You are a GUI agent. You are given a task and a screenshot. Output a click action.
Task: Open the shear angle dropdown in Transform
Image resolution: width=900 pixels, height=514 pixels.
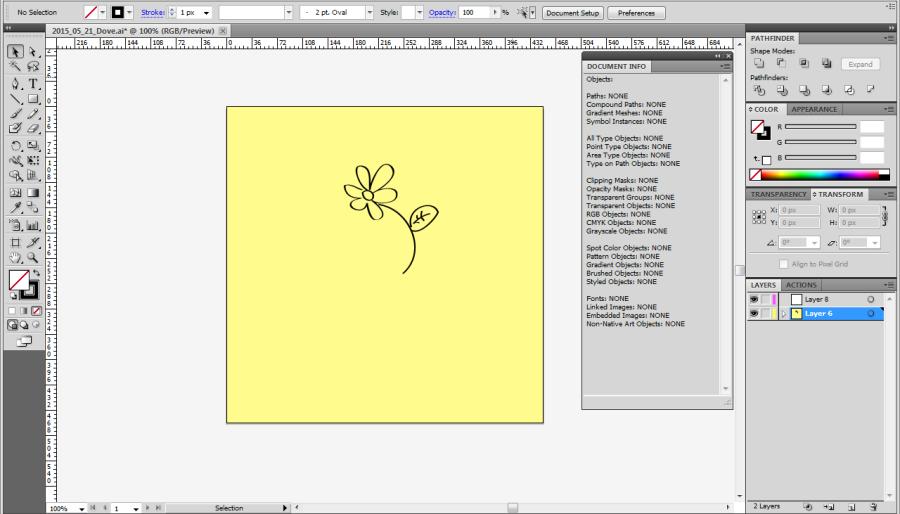(875, 243)
